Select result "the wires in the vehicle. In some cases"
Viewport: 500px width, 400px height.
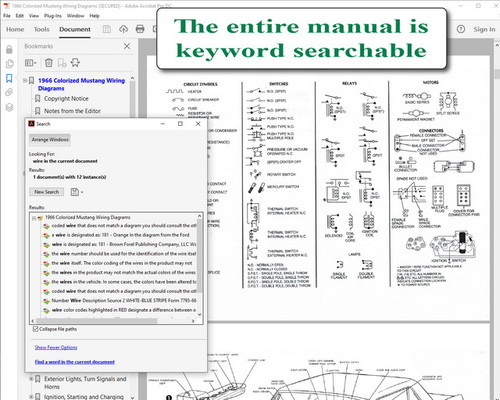(x=124, y=282)
